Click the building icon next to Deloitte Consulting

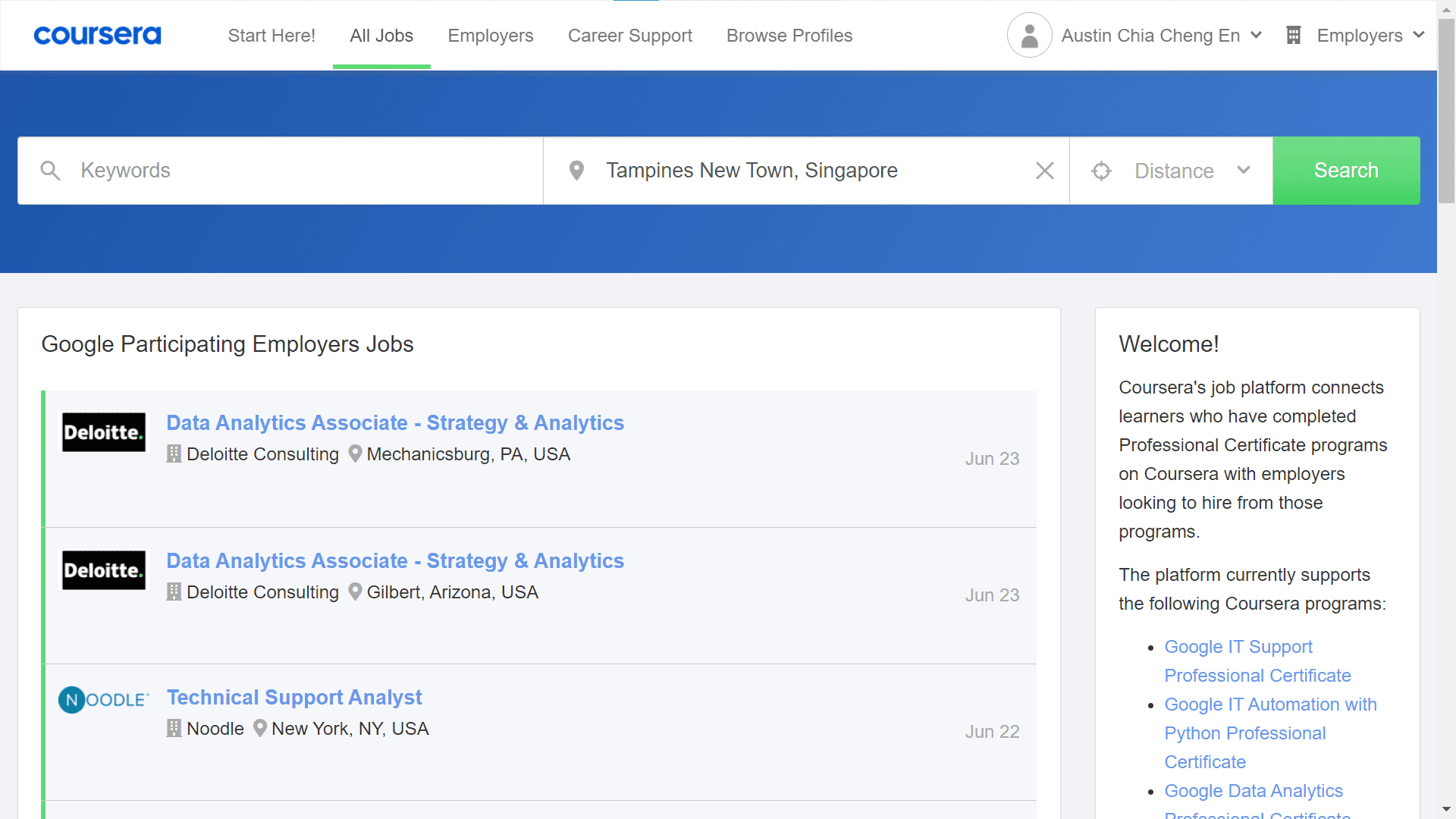pyautogui.click(x=174, y=453)
